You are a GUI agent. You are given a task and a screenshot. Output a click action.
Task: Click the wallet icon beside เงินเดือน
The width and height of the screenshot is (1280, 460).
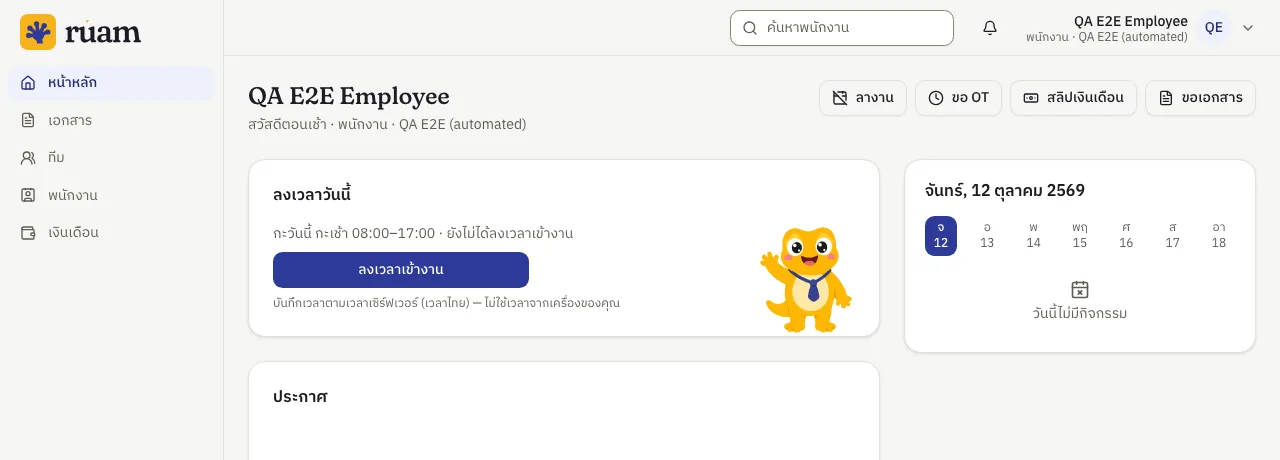[28, 232]
